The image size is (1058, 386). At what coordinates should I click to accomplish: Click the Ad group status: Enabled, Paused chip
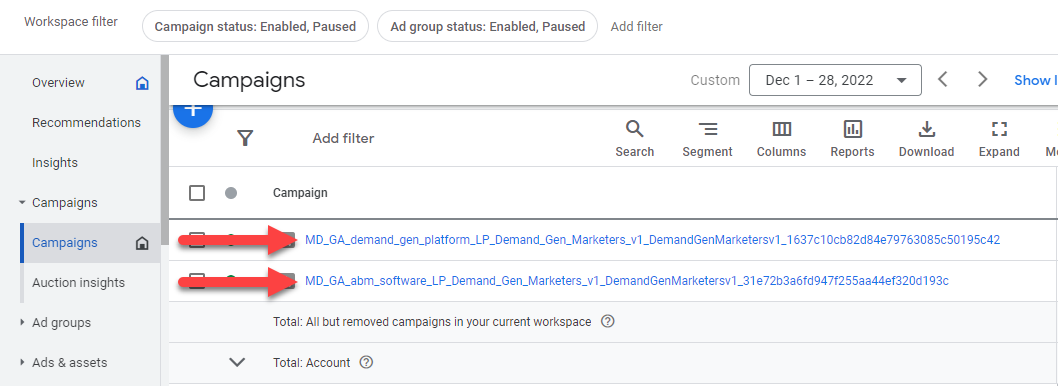487,26
